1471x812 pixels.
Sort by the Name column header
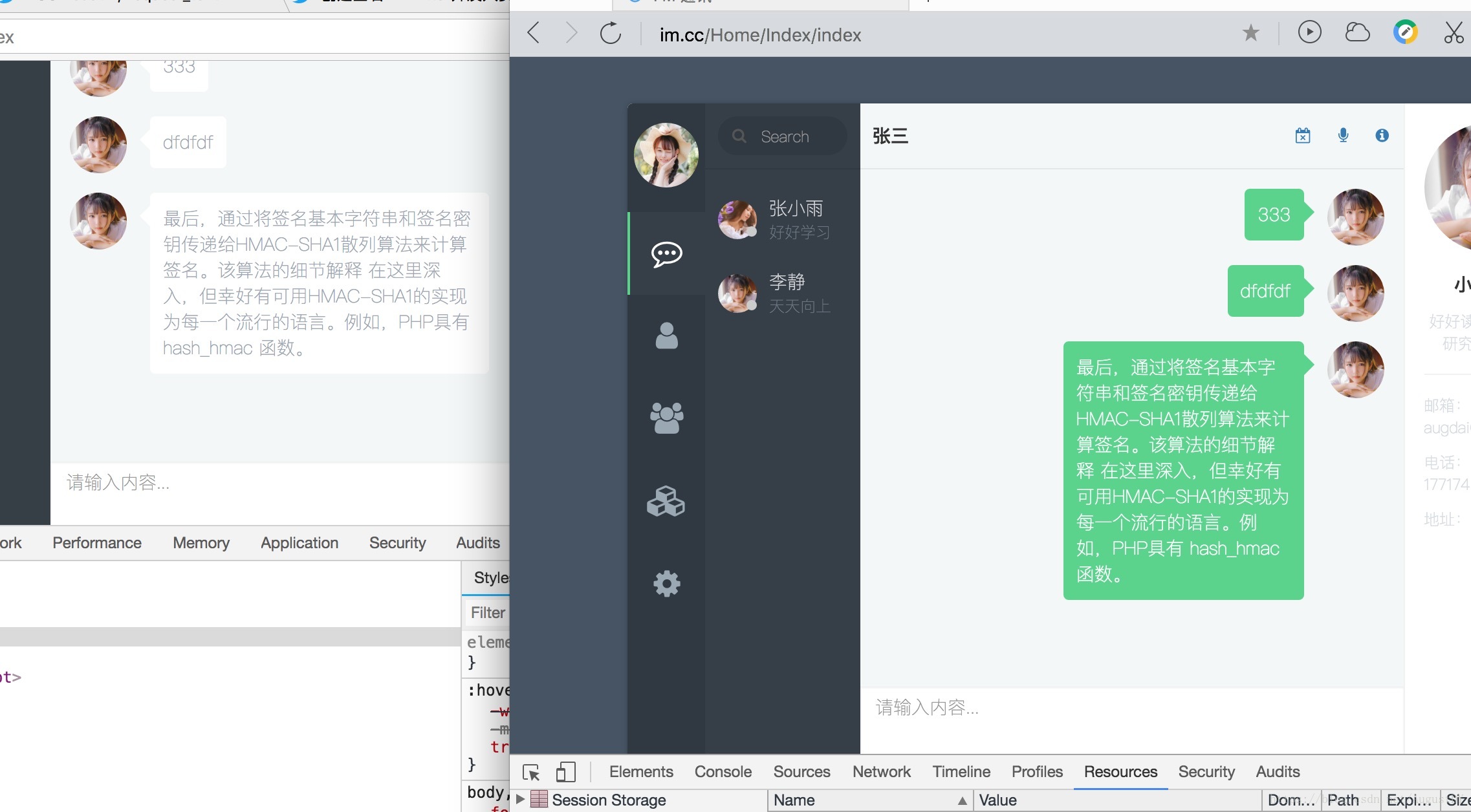(x=794, y=800)
